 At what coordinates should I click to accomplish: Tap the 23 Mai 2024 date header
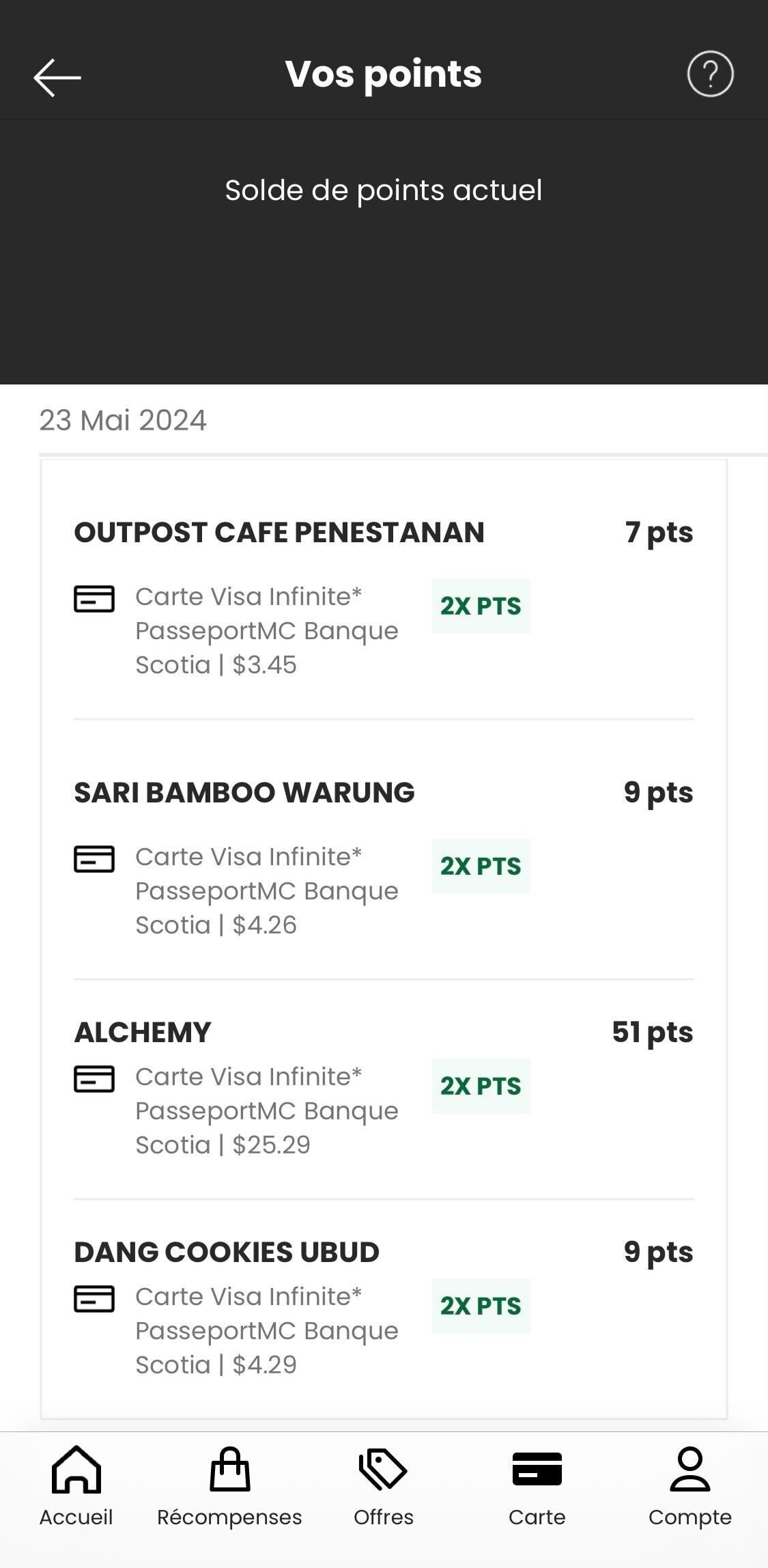point(123,421)
